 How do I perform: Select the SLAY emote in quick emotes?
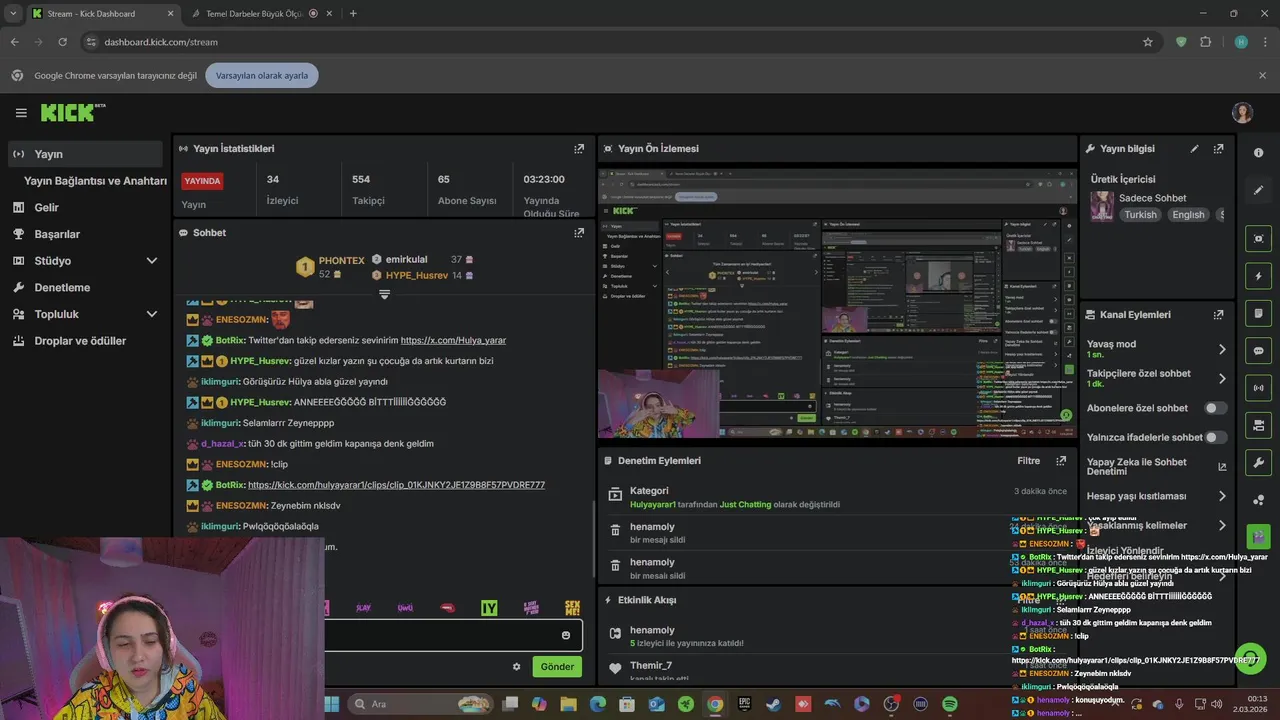point(363,608)
